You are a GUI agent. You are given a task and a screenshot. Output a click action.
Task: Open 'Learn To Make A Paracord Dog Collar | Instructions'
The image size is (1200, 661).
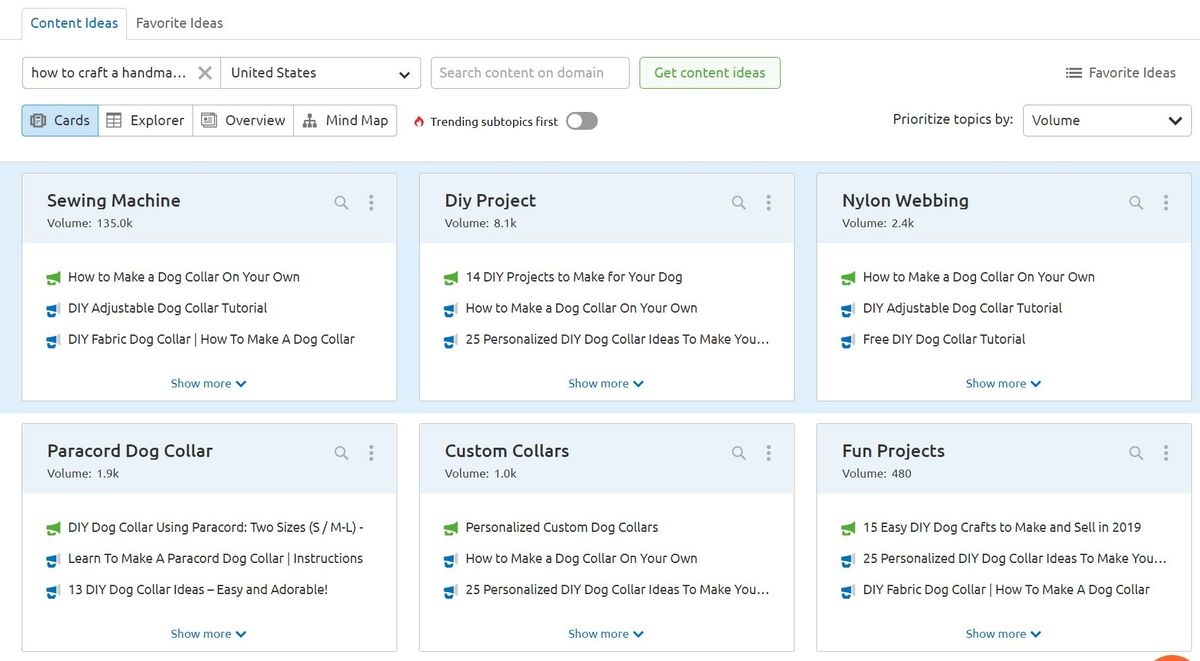215,558
